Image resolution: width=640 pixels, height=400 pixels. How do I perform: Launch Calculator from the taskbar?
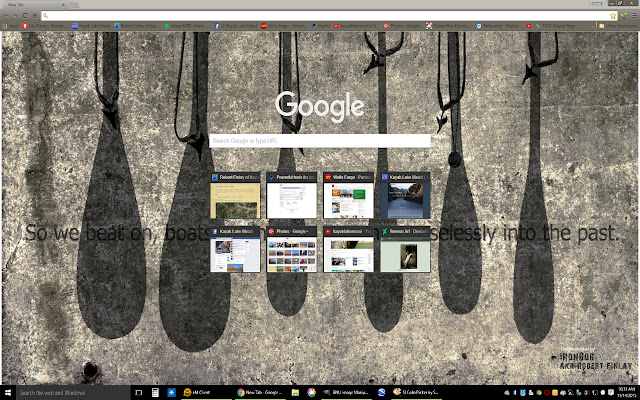(155, 393)
